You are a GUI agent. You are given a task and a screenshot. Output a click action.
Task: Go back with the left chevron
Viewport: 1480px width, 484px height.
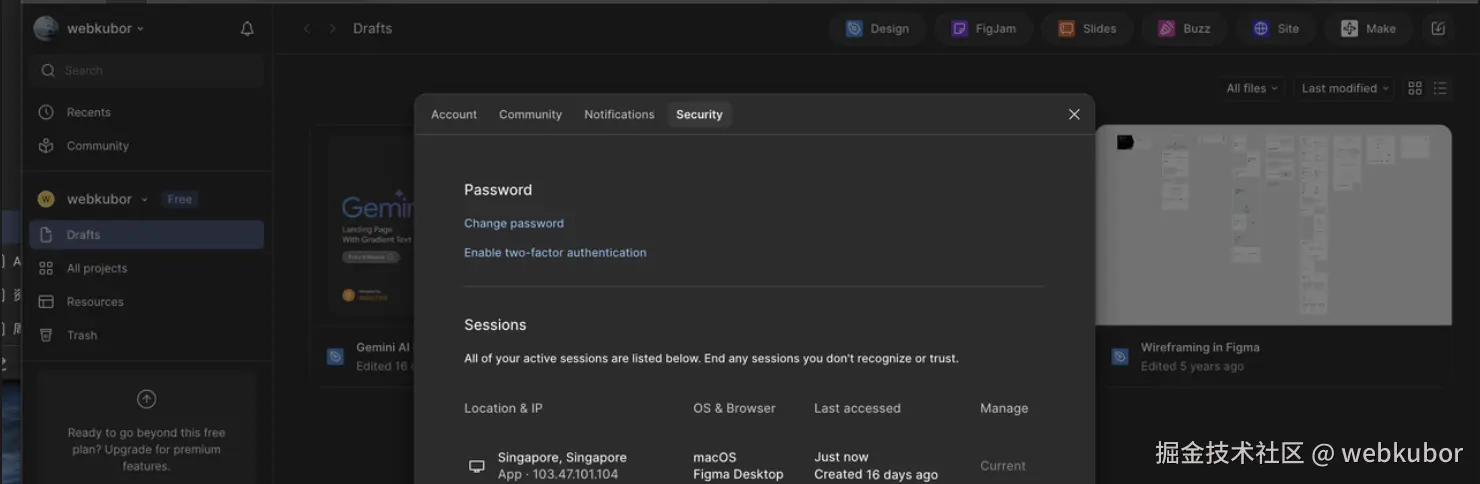pyautogui.click(x=307, y=29)
